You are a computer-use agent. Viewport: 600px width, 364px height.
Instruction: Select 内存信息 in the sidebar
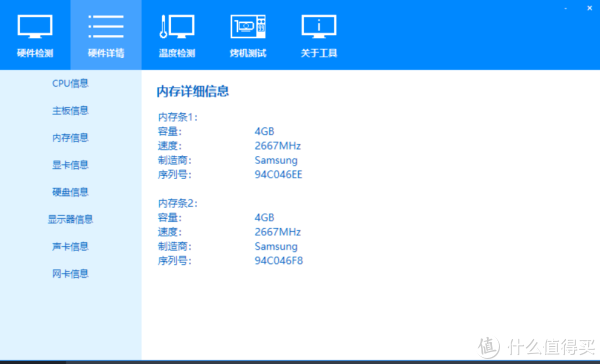coord(70,138)
